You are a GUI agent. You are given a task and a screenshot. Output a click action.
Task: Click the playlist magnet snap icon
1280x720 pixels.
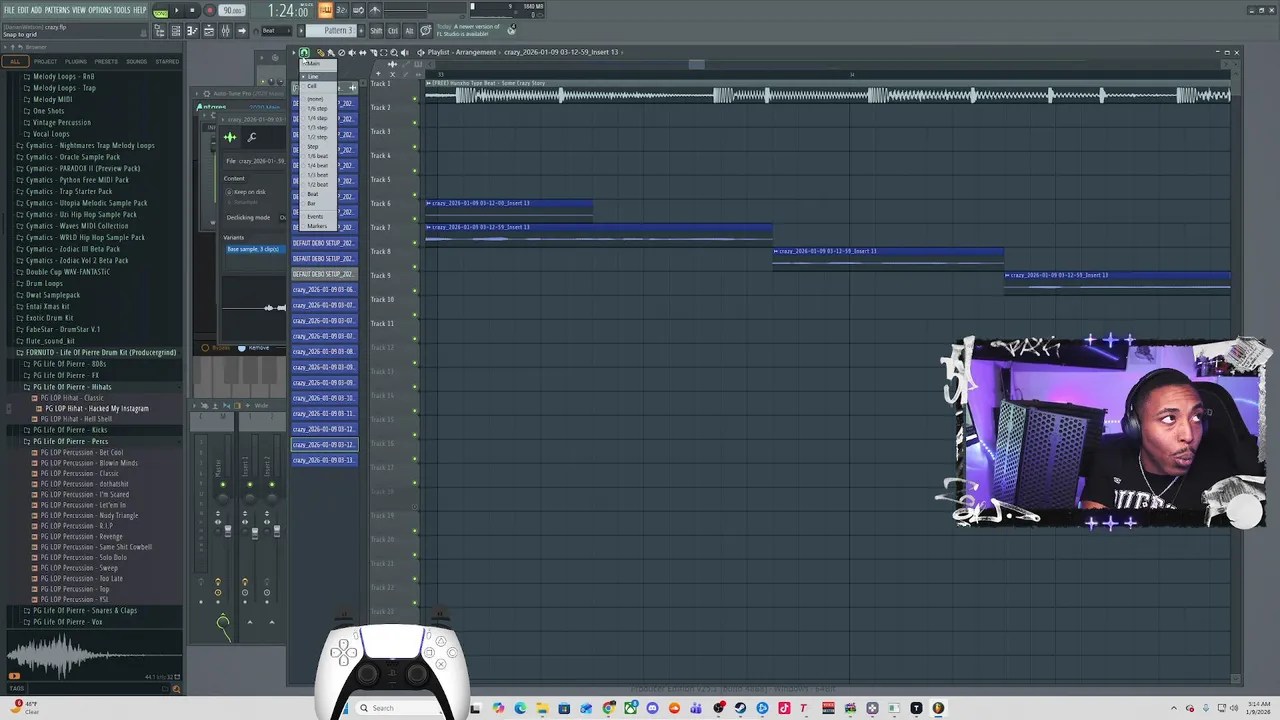pyautogui.click(x=304, y=52)
